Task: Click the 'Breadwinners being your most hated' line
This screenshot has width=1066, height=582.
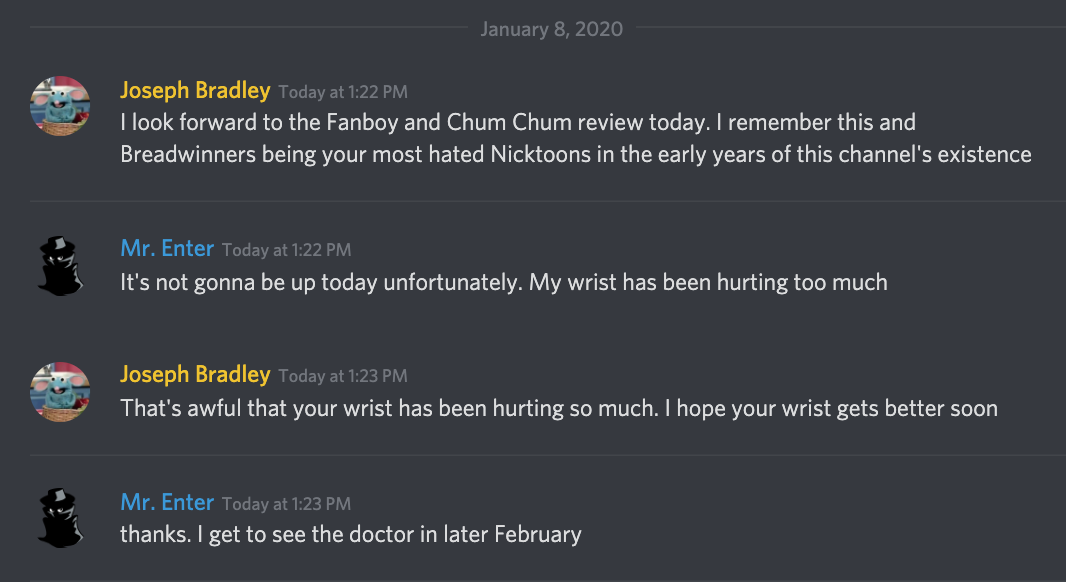Action: [576, 154]
